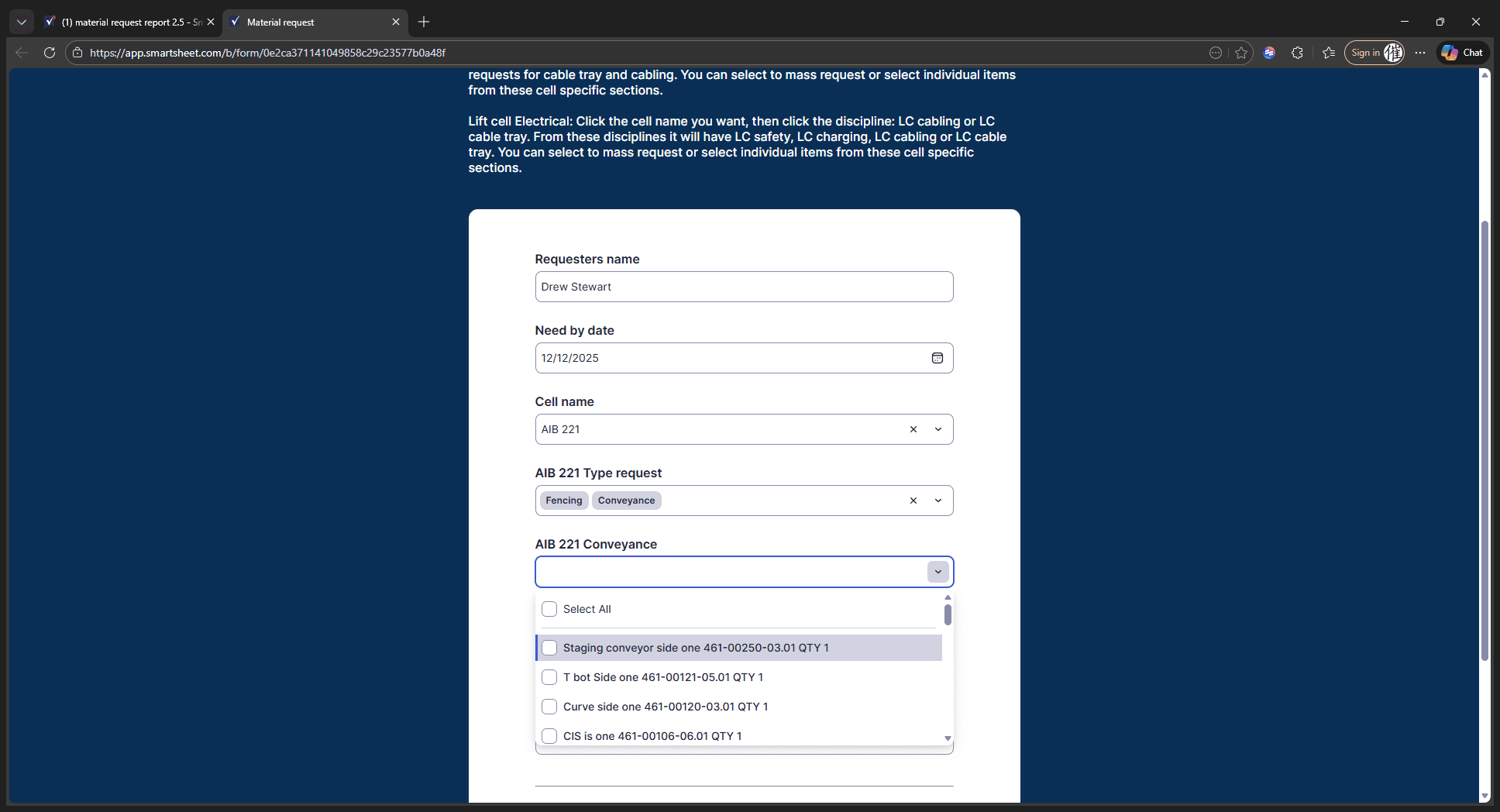Select the Material request browser tab
This screenshot has width=1500, height=812.
click(x=314, y=22)
